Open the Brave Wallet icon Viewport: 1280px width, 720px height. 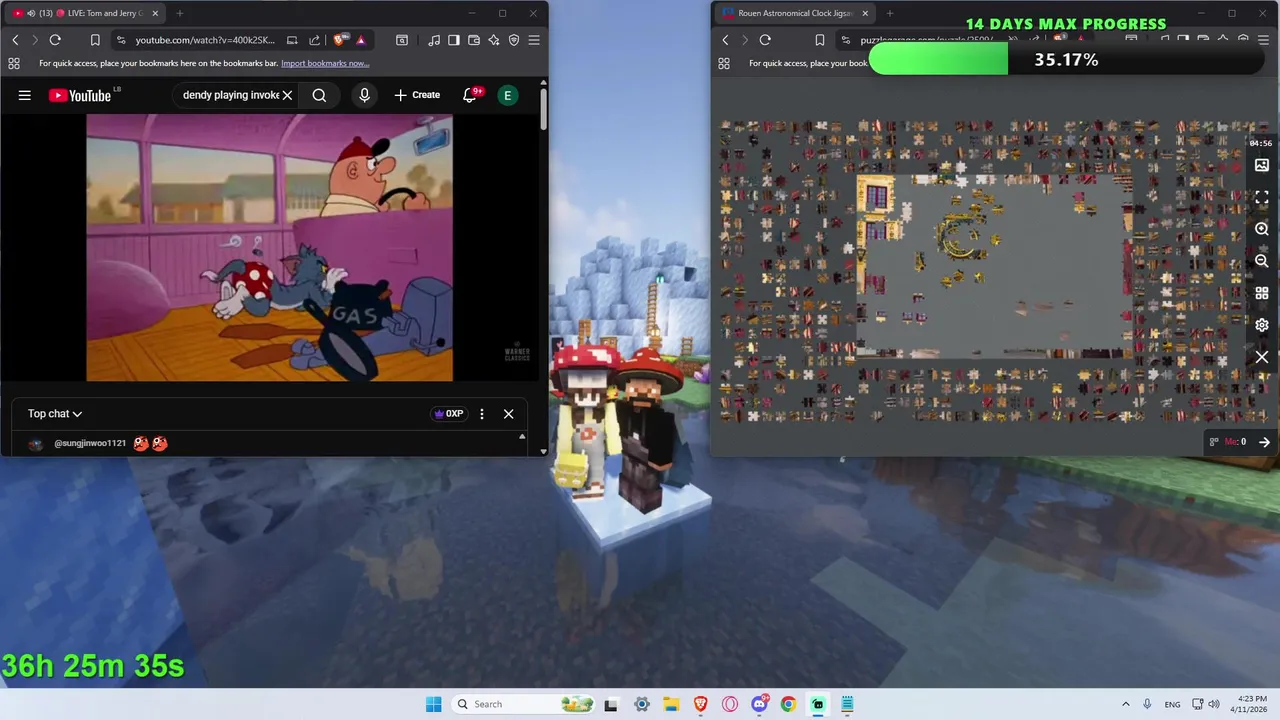pos(474,40)
